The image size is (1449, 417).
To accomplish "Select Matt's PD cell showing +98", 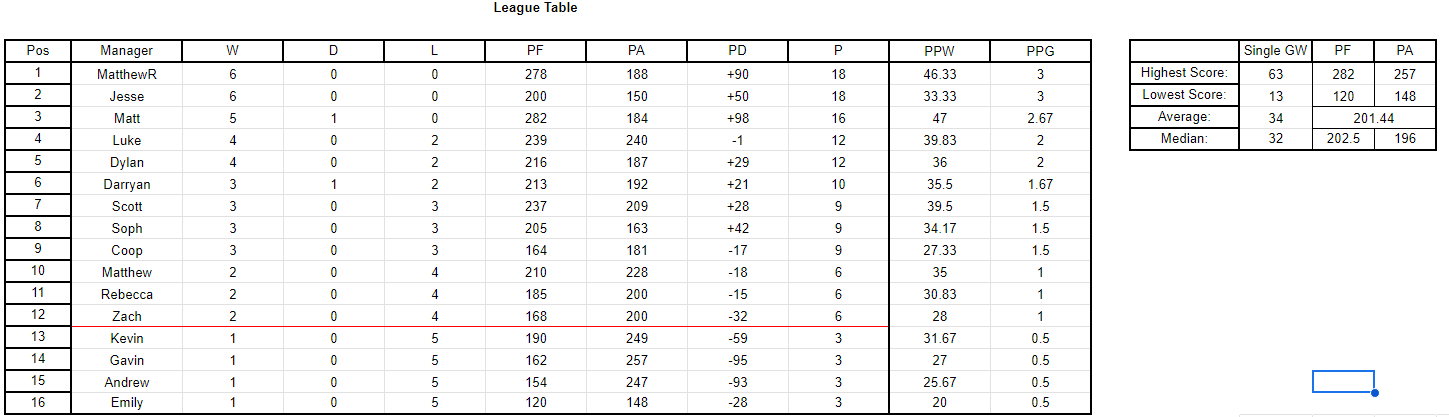I will 737,118.
